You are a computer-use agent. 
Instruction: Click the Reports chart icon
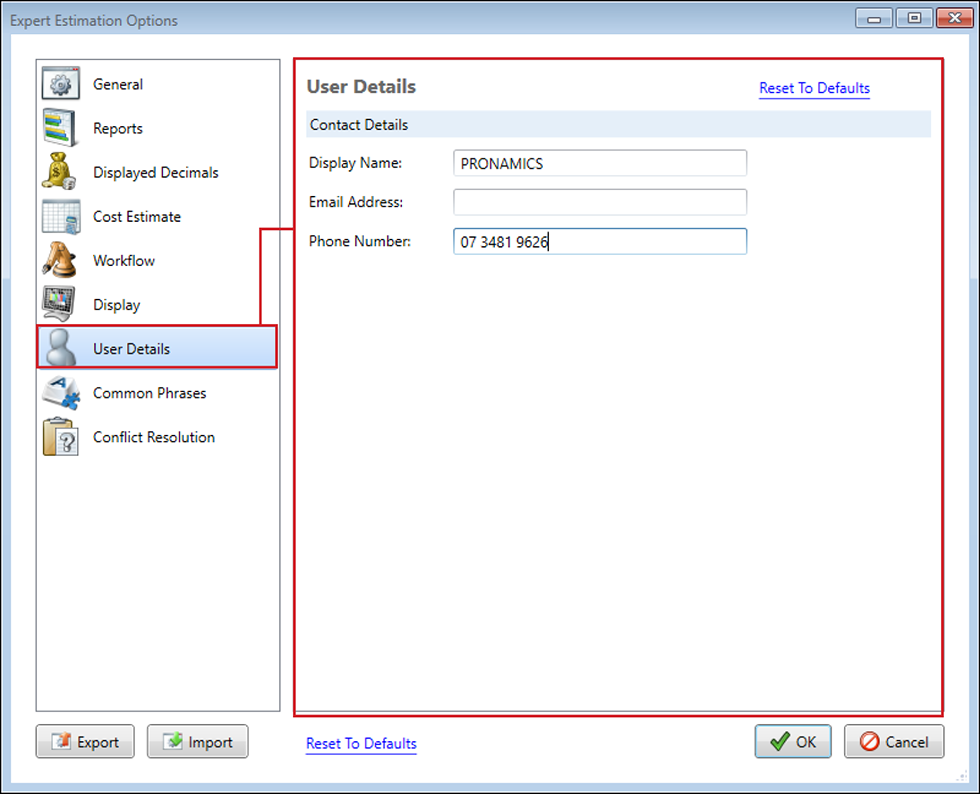60,129
